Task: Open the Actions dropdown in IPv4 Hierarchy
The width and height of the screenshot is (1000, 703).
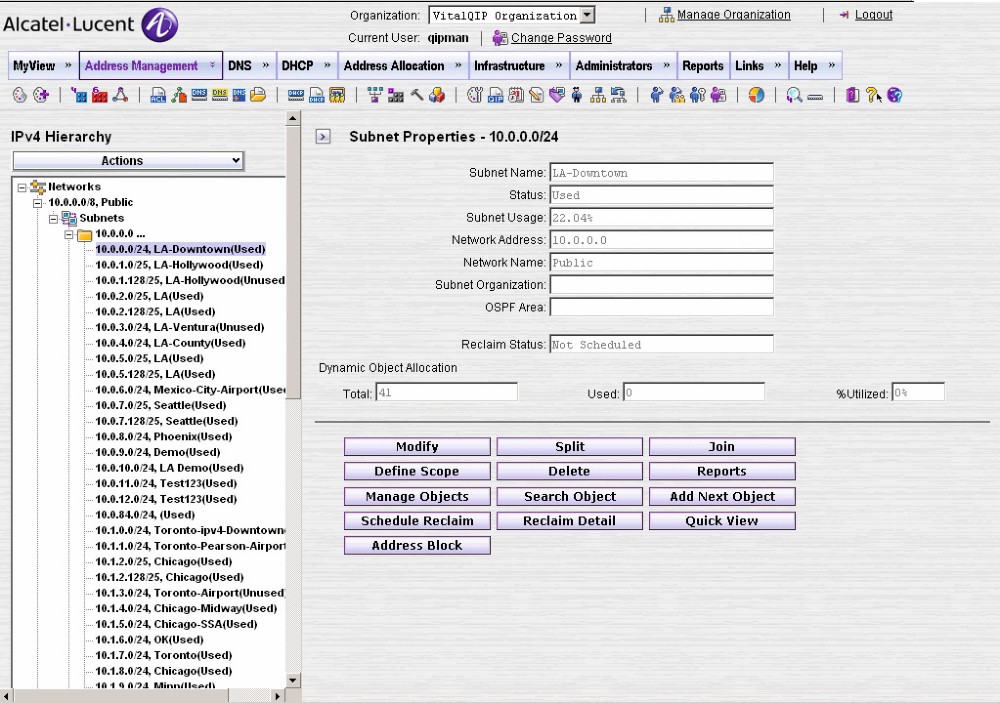Action: [x=128, y=161]
